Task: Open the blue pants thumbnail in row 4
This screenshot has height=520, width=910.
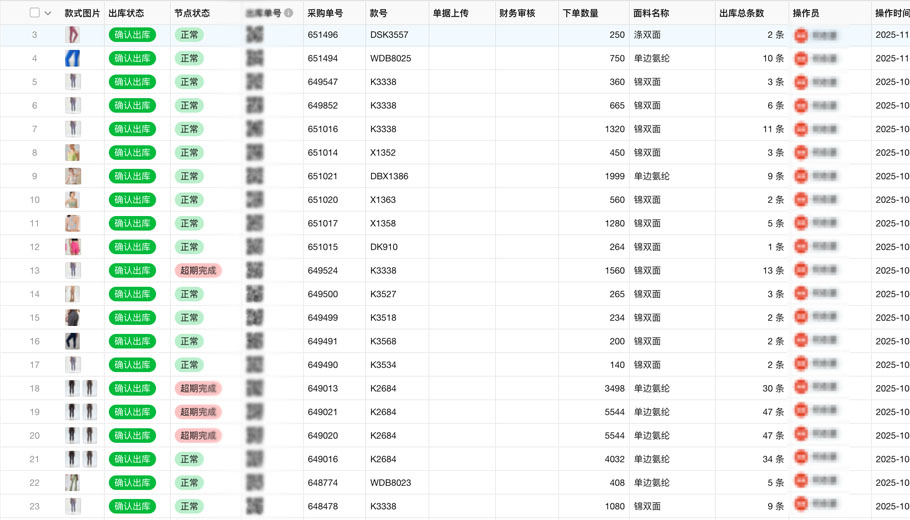Action: (73, 58)
